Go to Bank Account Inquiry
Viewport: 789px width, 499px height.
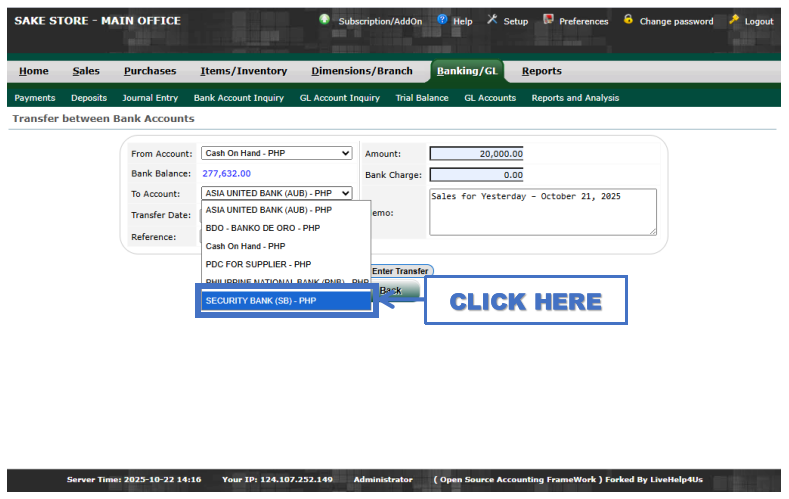pyautogui.click(x=238, y=98)
